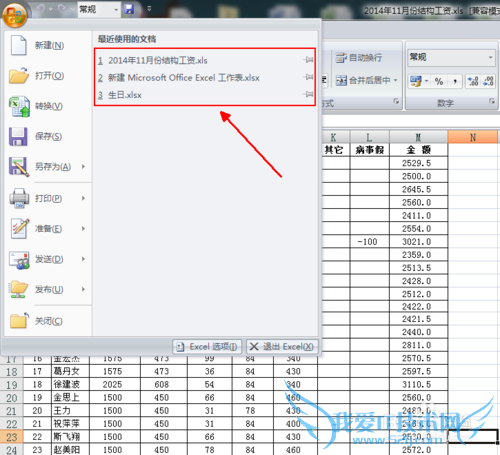Open alignment group dialog launcher
The image size is (500, 455).
point(396,101)
